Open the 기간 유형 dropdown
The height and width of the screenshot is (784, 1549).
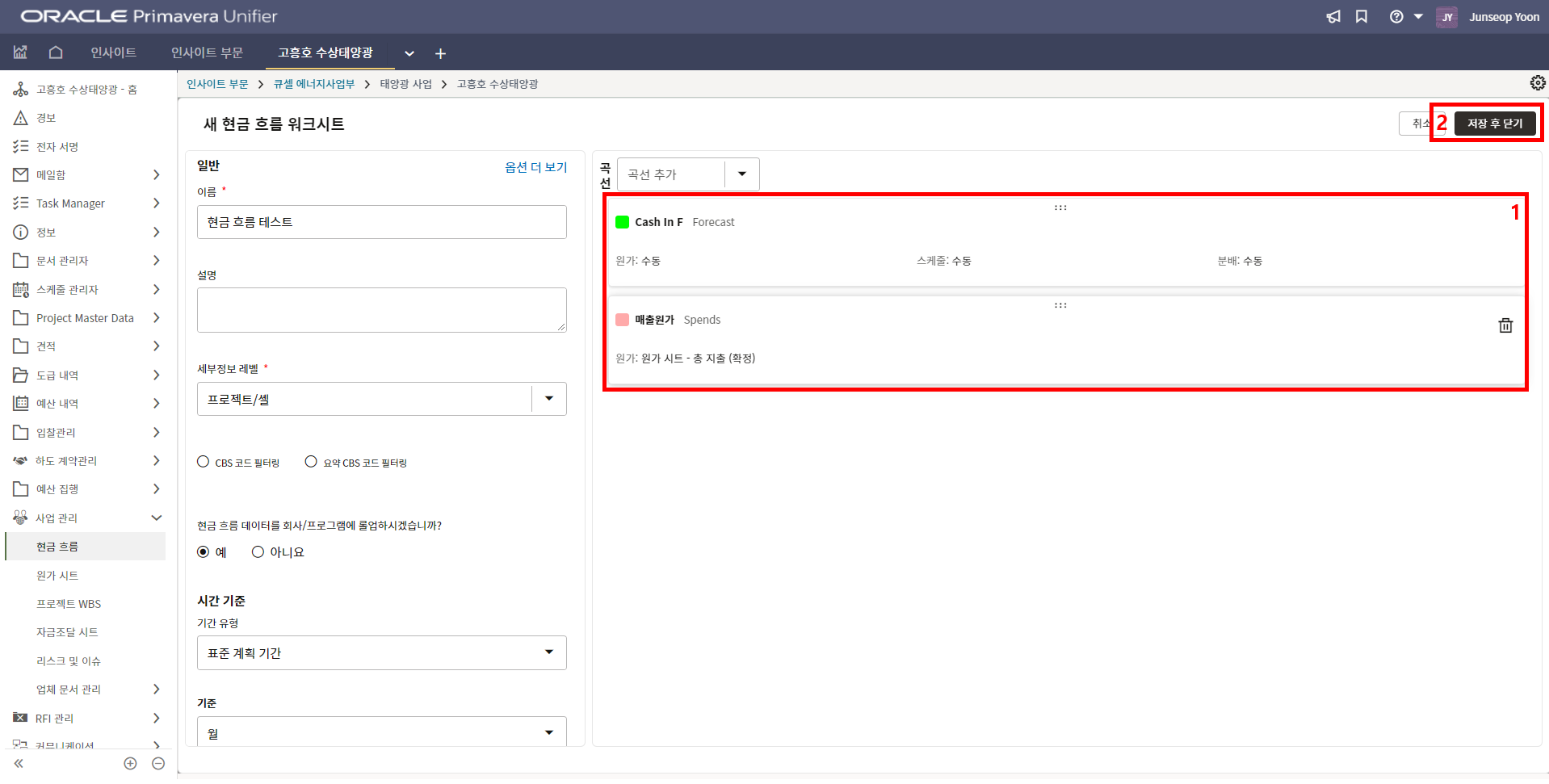549,652
